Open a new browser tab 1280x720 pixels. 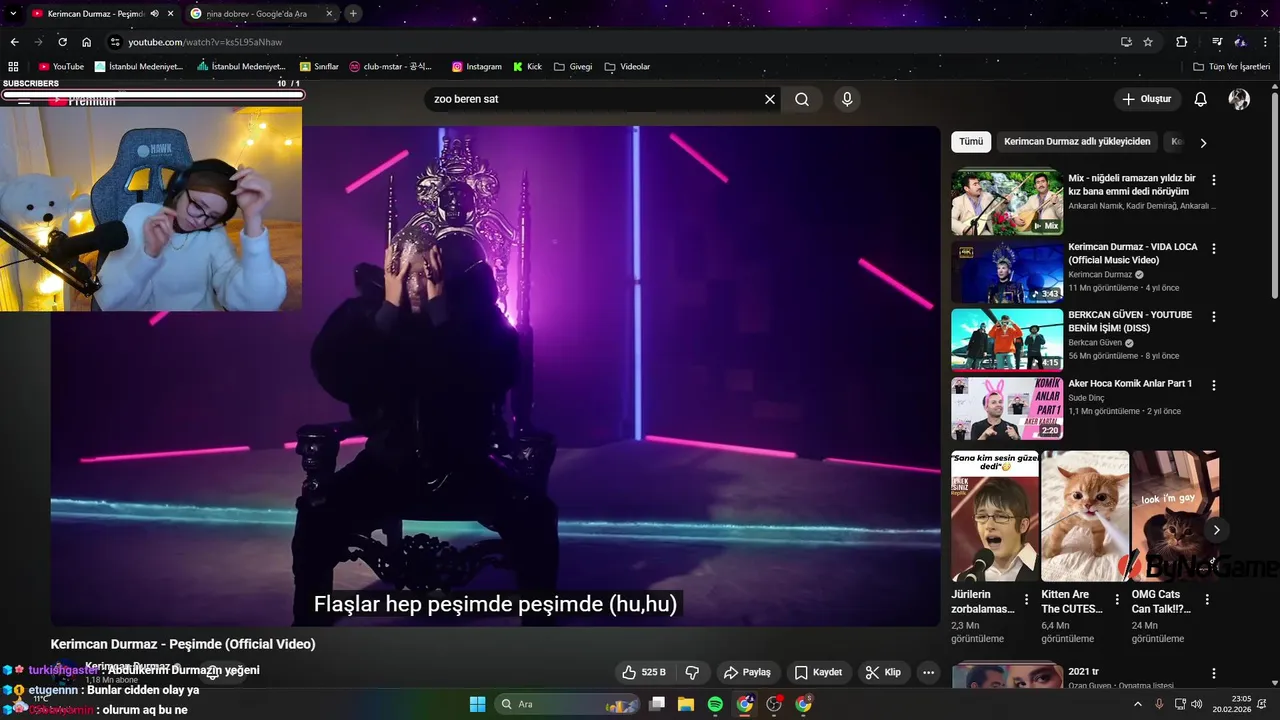353,14
